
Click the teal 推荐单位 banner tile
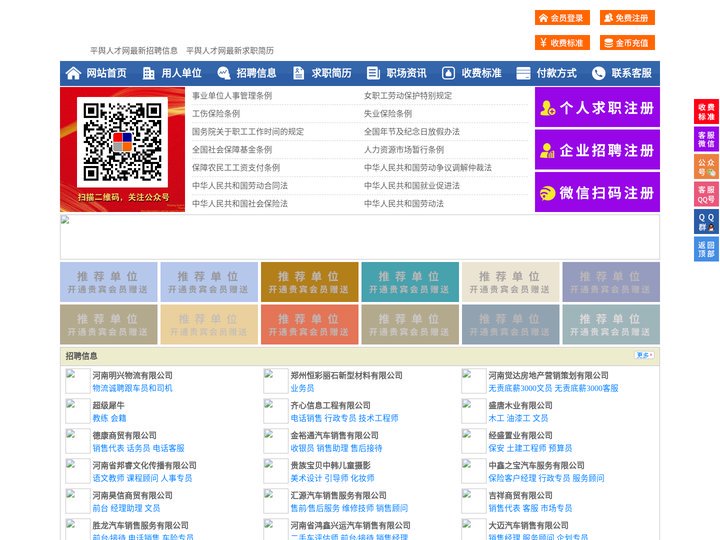pos(410,282)
